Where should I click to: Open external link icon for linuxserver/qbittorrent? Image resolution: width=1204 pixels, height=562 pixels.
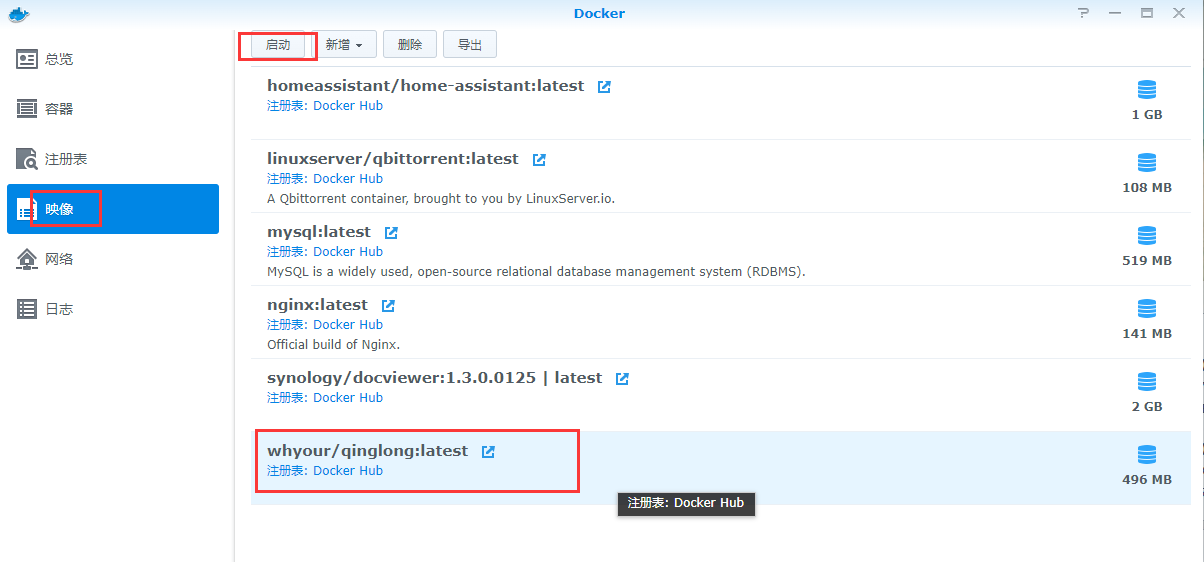pyautogui.click(x=539, y=160)
